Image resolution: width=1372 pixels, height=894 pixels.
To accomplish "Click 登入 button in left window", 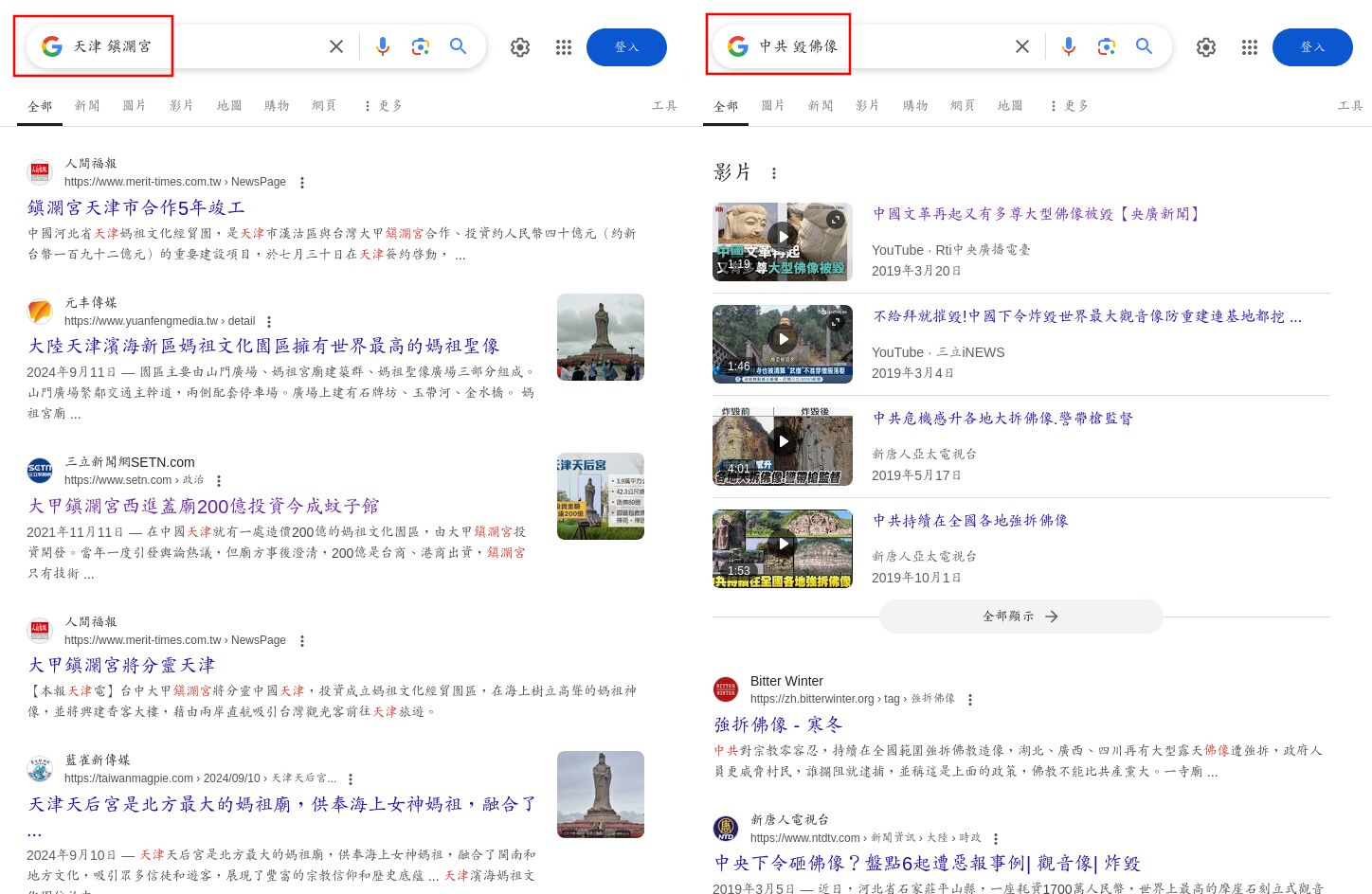I will coord(626,47).
